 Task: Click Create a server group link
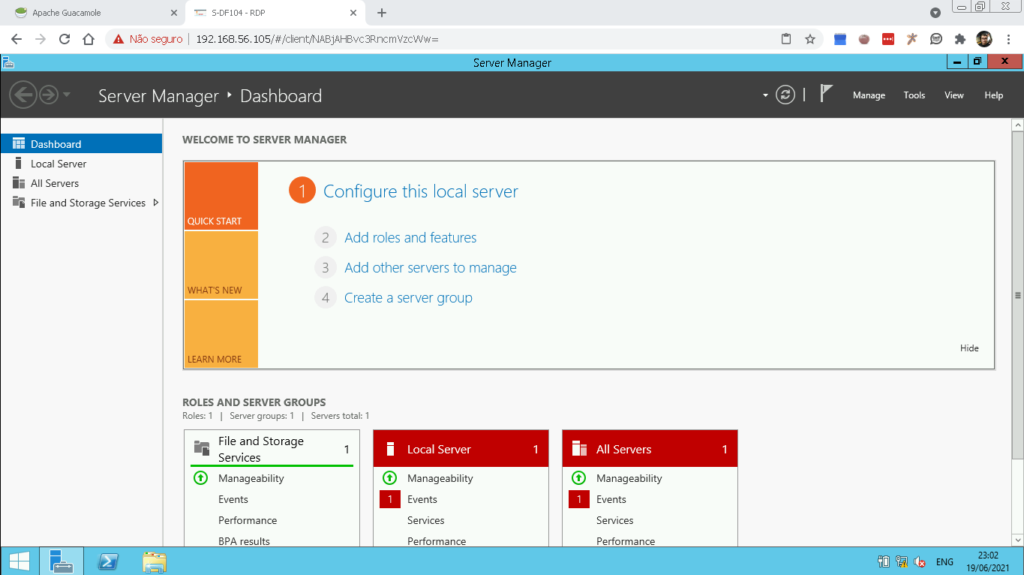click(x=408, y=297)
